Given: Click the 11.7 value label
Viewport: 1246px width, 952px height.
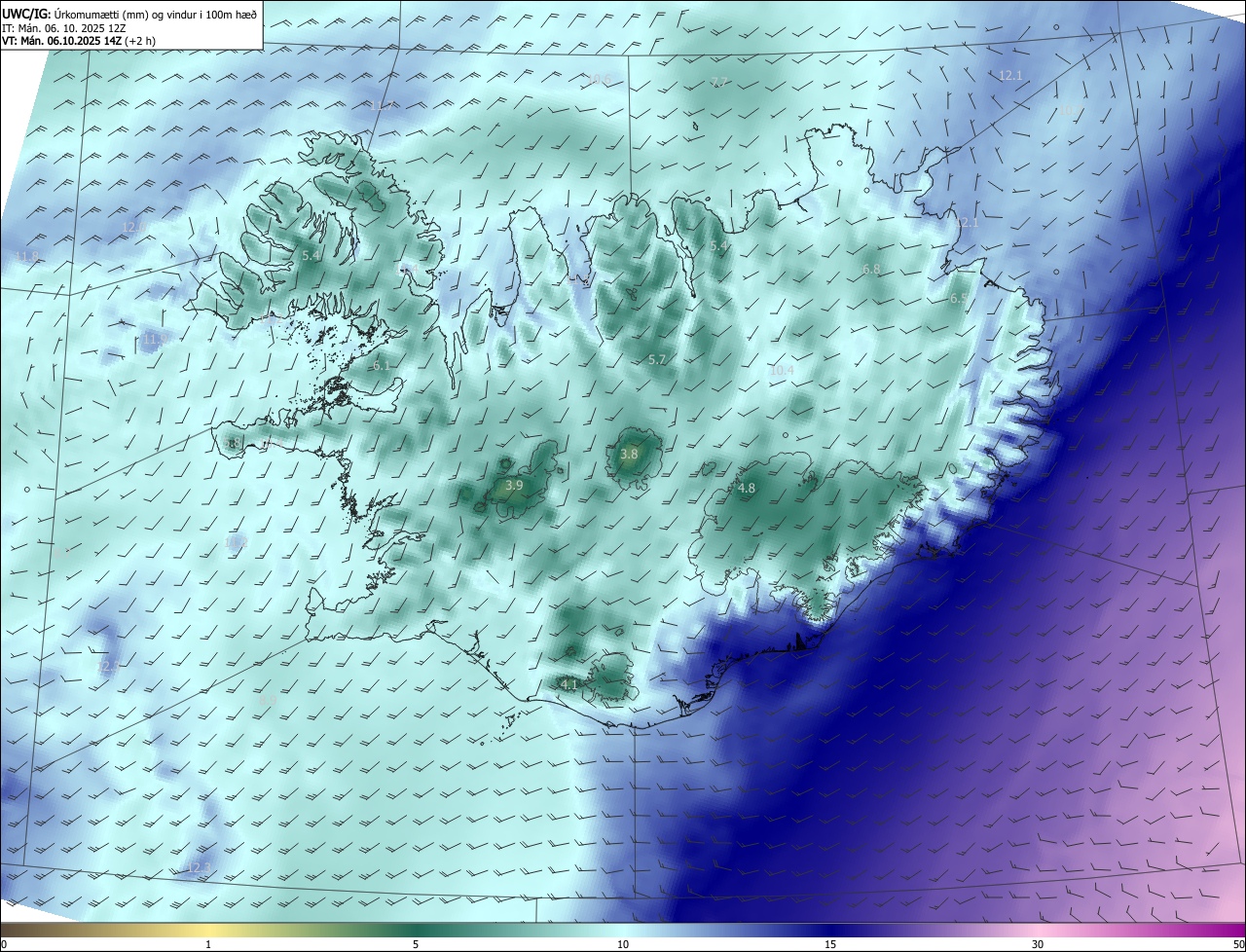Looking at the screenshot, I should click(x=380, y=105).
